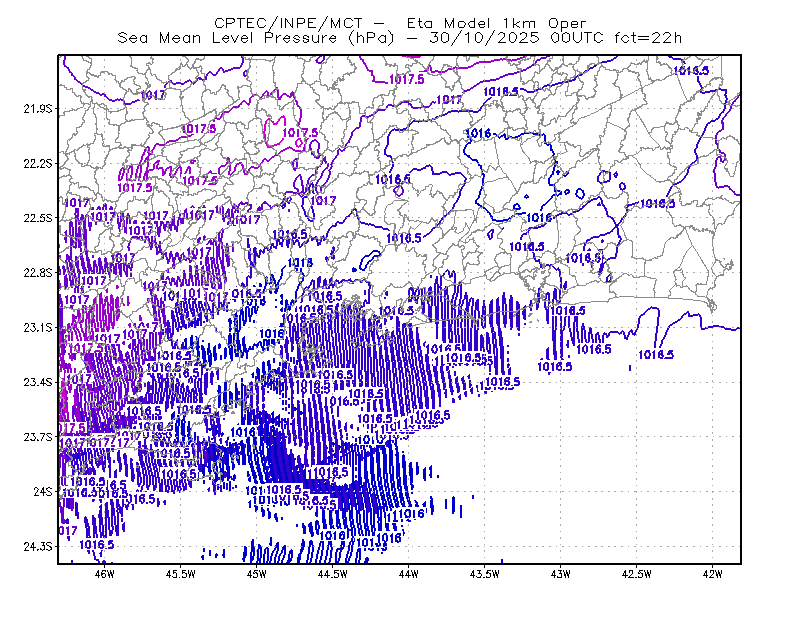
Task: Click the 22.2S latitude axis label
Action: click(38, 163)
